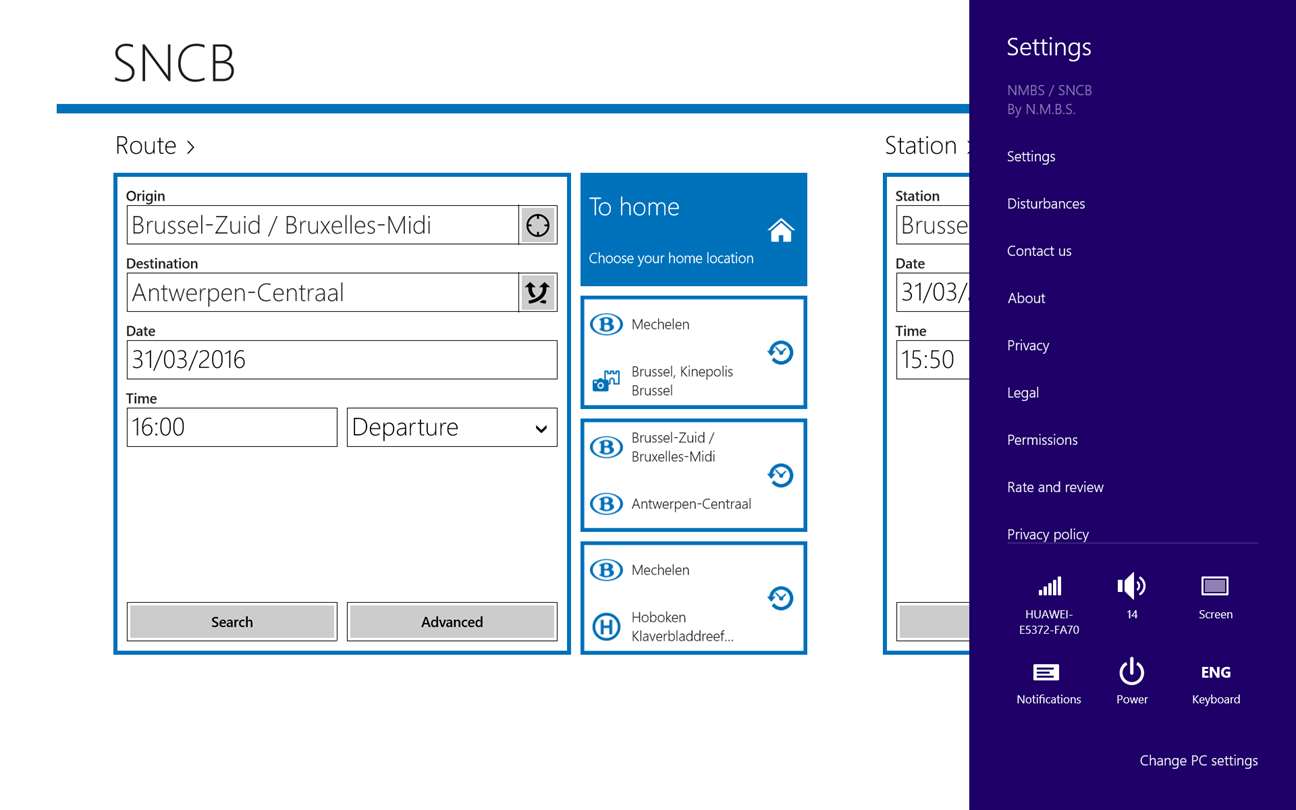
Task: Open Privacy in the settings panel
Action: click(1028, 345)
